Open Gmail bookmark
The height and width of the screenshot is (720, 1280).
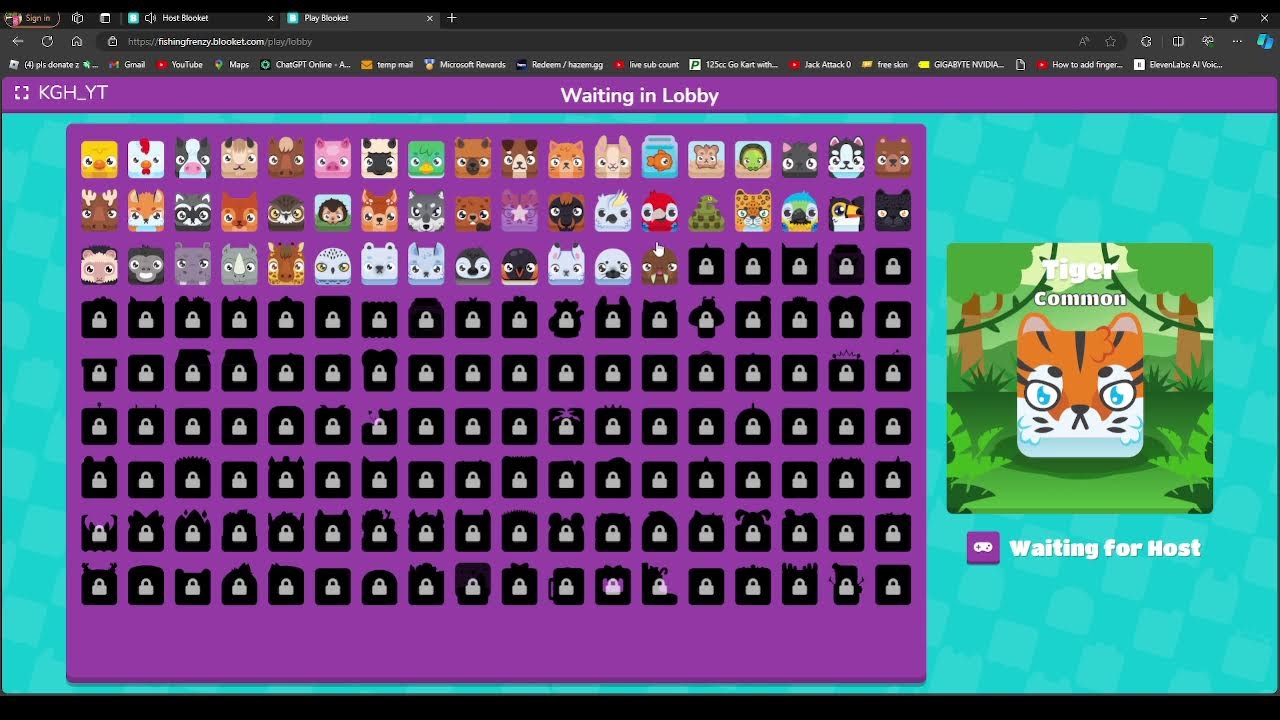(127, 65)
